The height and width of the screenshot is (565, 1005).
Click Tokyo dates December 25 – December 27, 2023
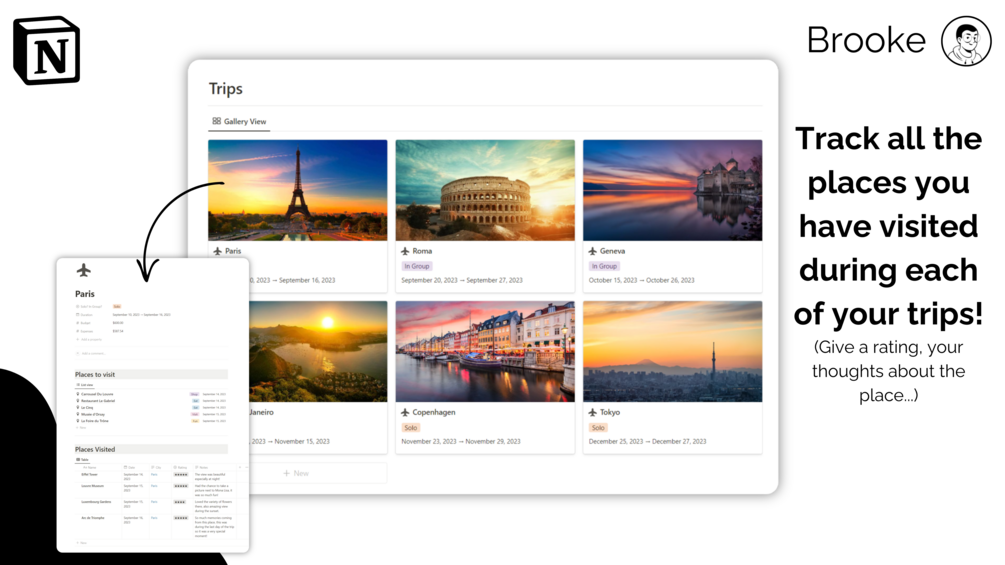pos(647,441)
